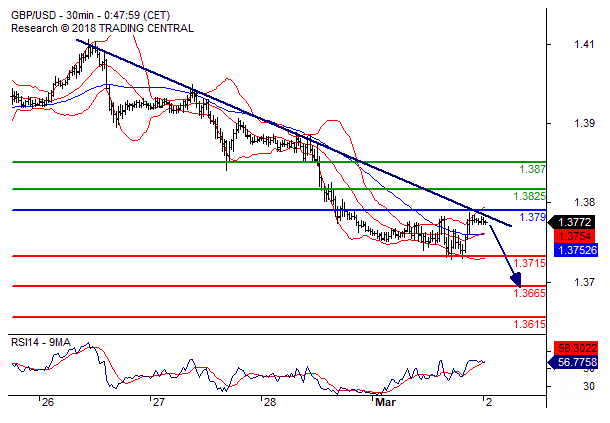Select the 1.3615 red support label
The height and width of the screenshot is (423, 610).
529,324
